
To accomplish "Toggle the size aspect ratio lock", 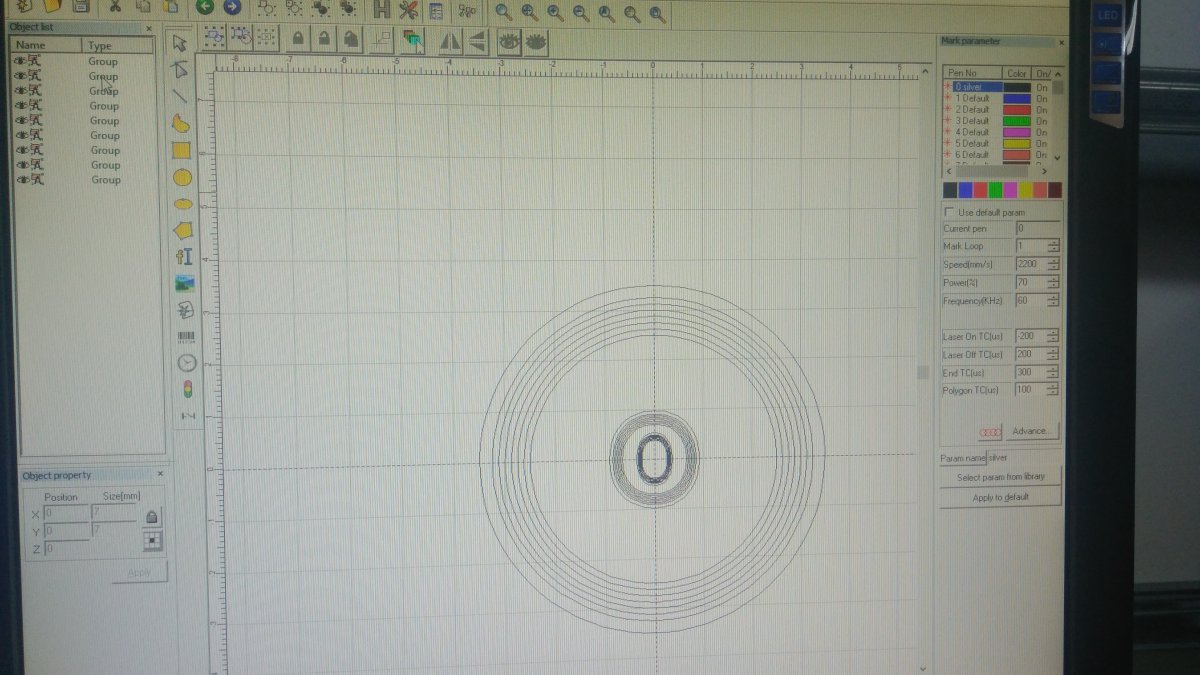I will (x=151, y=517).
